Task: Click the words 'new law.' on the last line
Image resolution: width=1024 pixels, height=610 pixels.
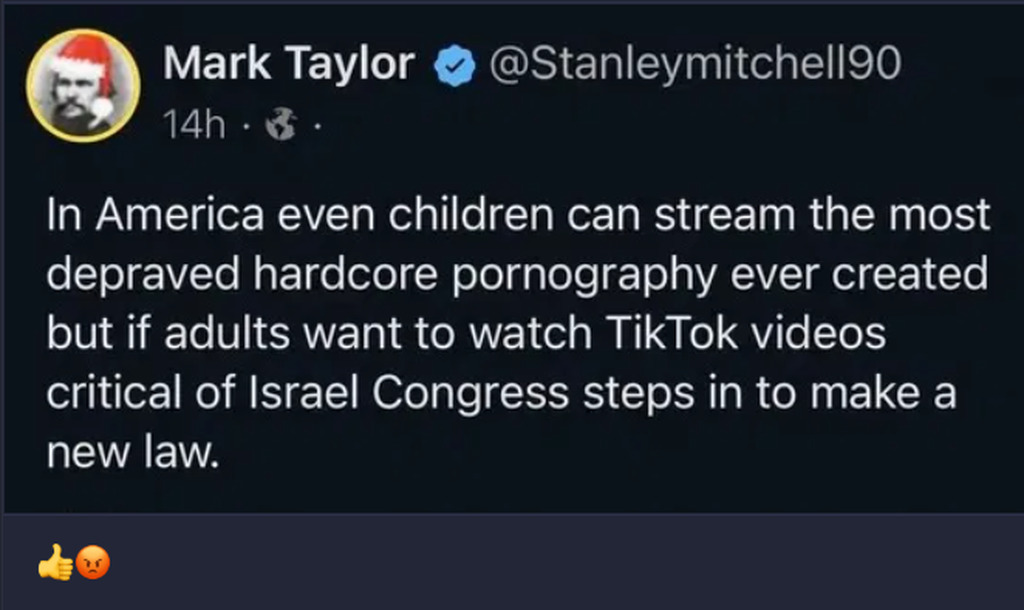Action: coord(132,453)
